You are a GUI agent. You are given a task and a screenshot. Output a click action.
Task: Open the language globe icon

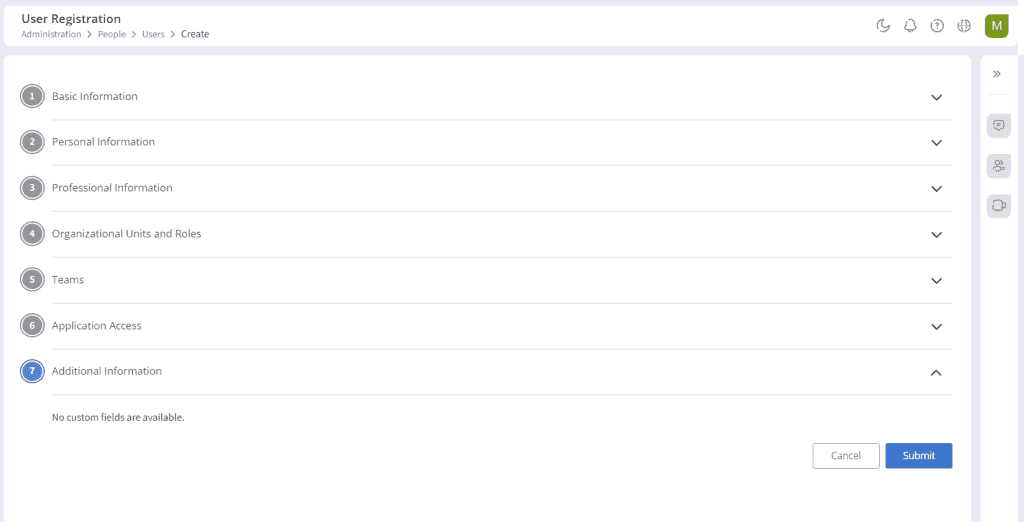tap(964, 25)
